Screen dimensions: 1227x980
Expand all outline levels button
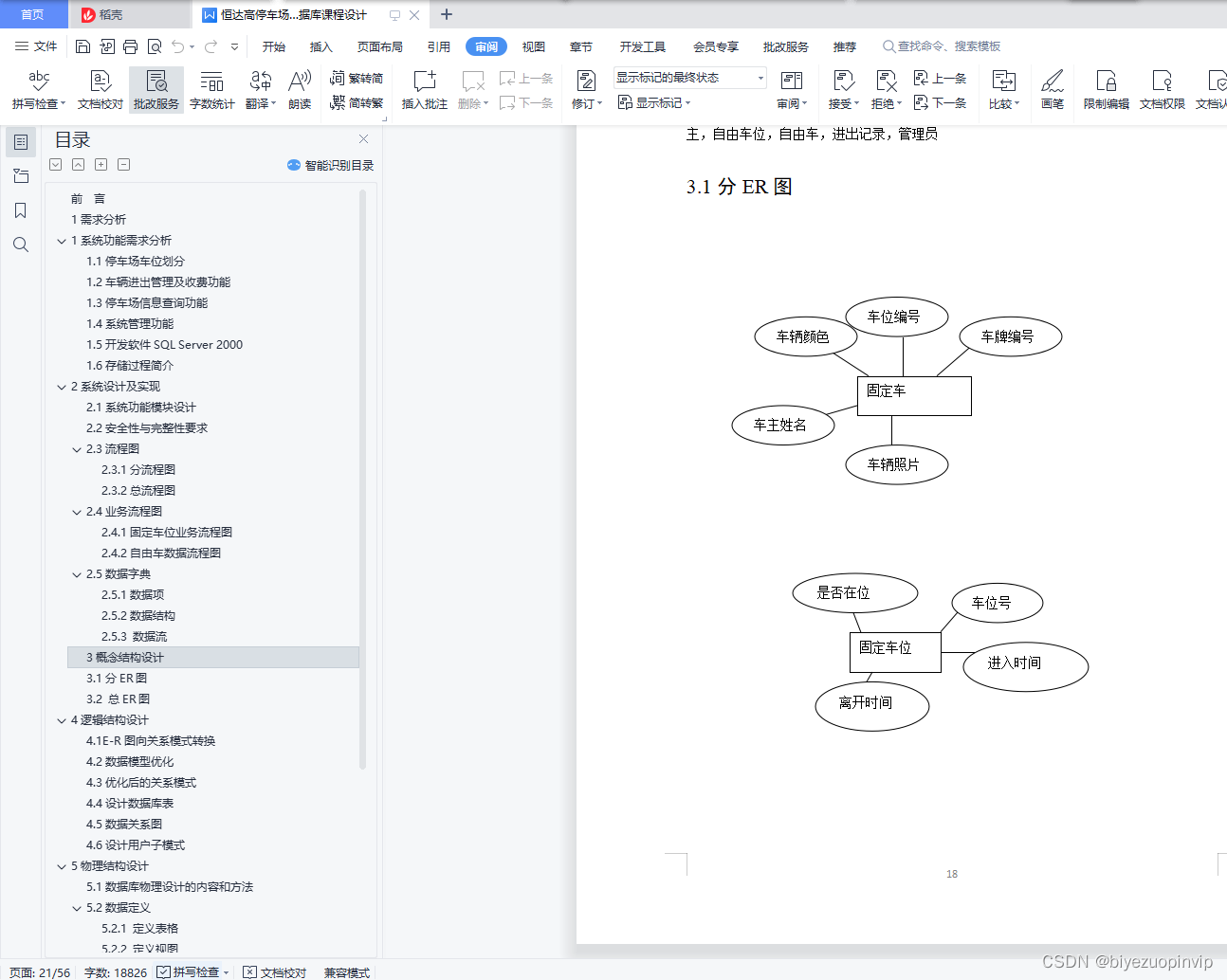(x=101, y=164)
